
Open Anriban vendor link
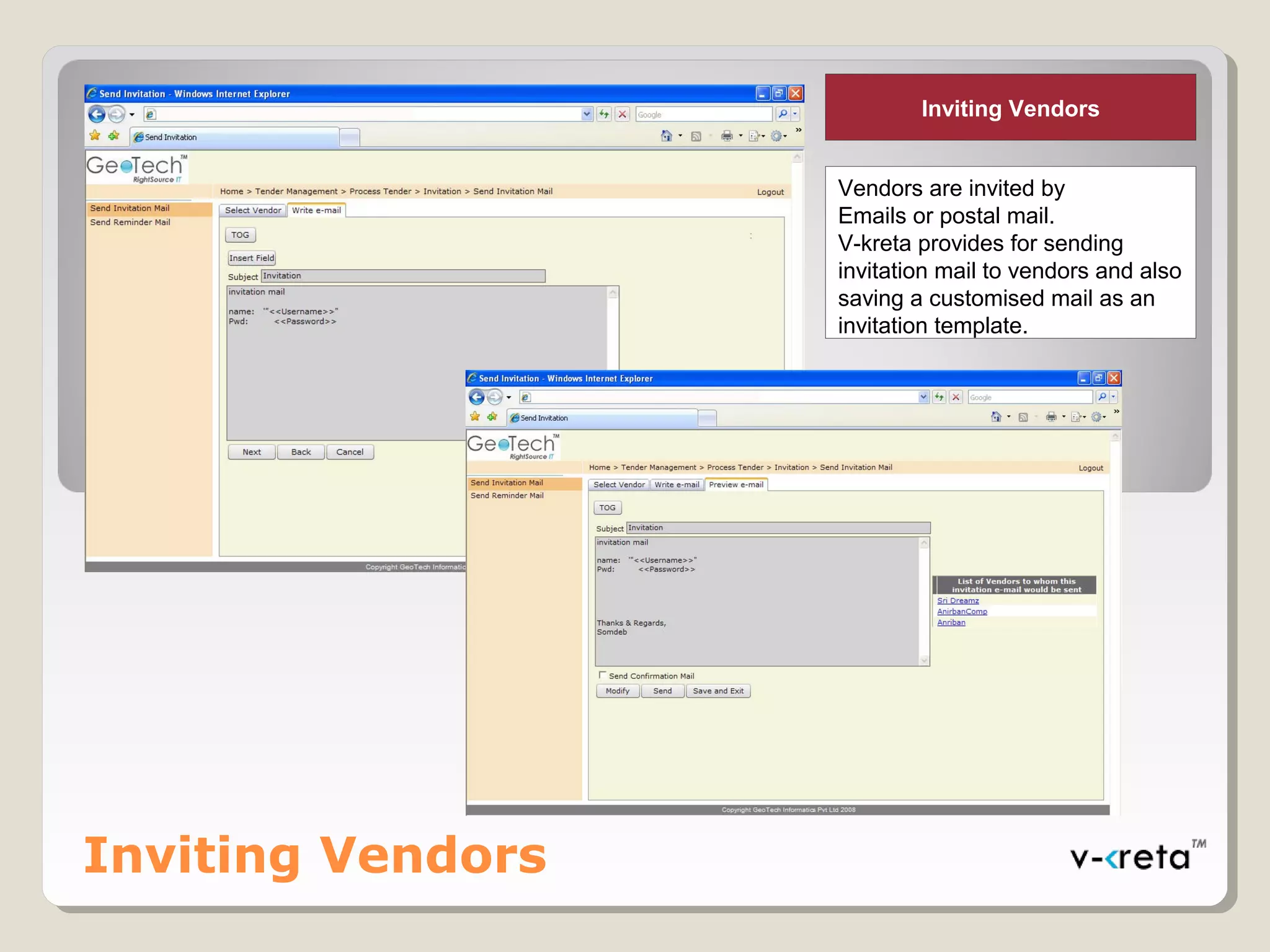click(951, 622)
